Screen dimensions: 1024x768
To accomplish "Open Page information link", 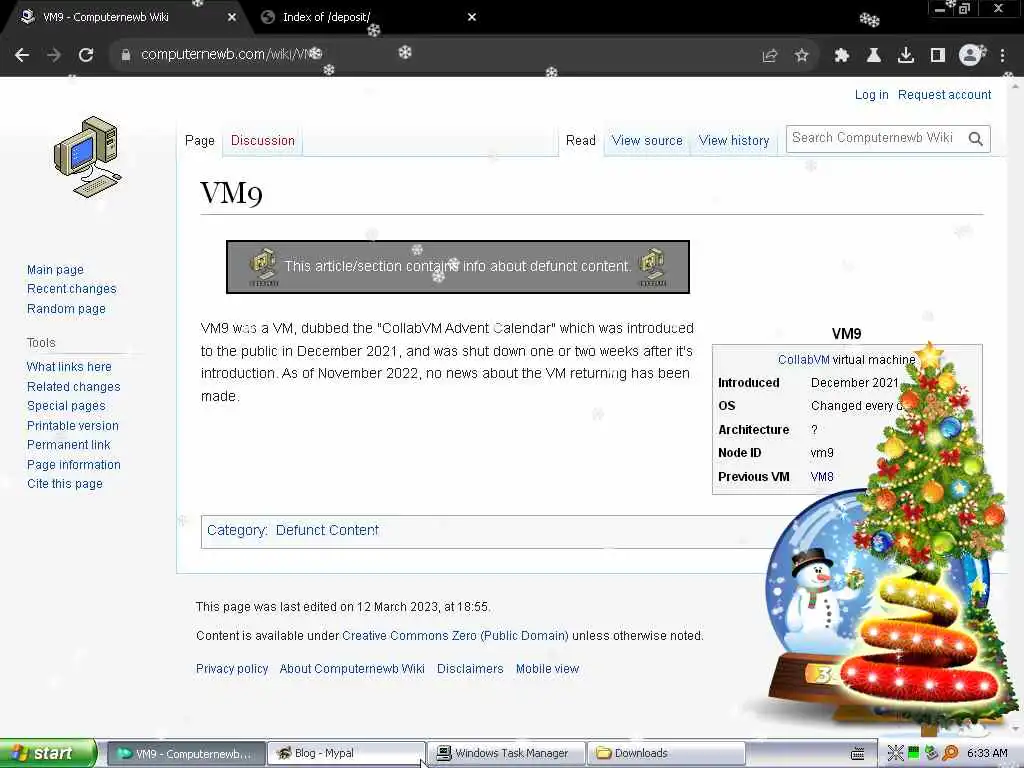I will pyautogui.click(x=73, y=464).
